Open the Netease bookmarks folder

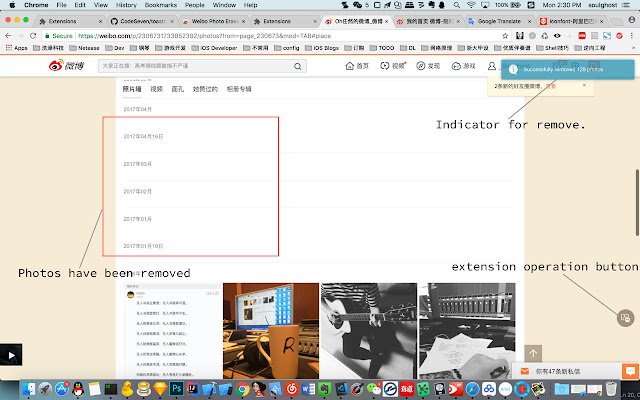click(84, 48)
